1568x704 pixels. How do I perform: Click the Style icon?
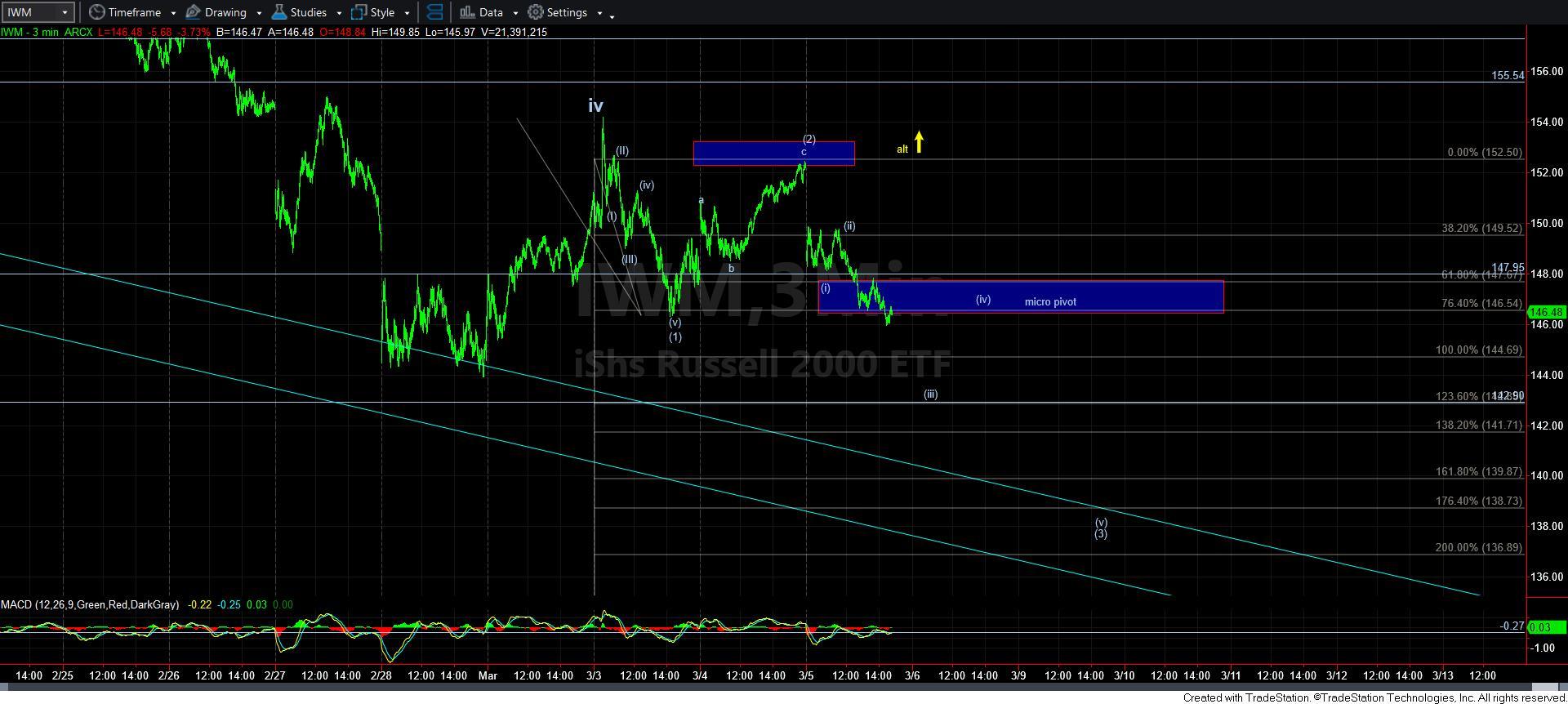(x=359, y=12)
